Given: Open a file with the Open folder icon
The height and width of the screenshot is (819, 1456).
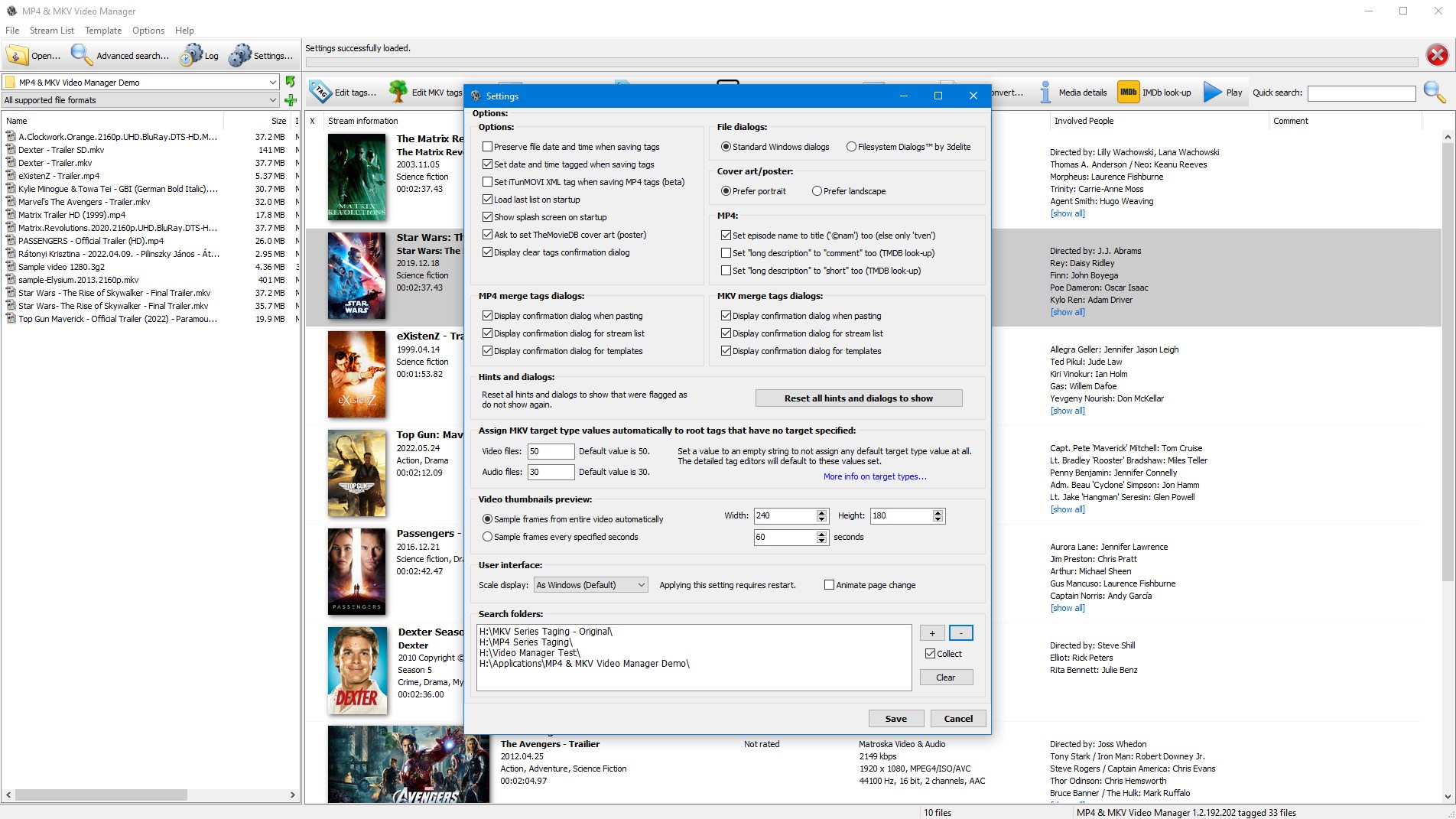Looking at the screenshot, I should coord(18,55).
